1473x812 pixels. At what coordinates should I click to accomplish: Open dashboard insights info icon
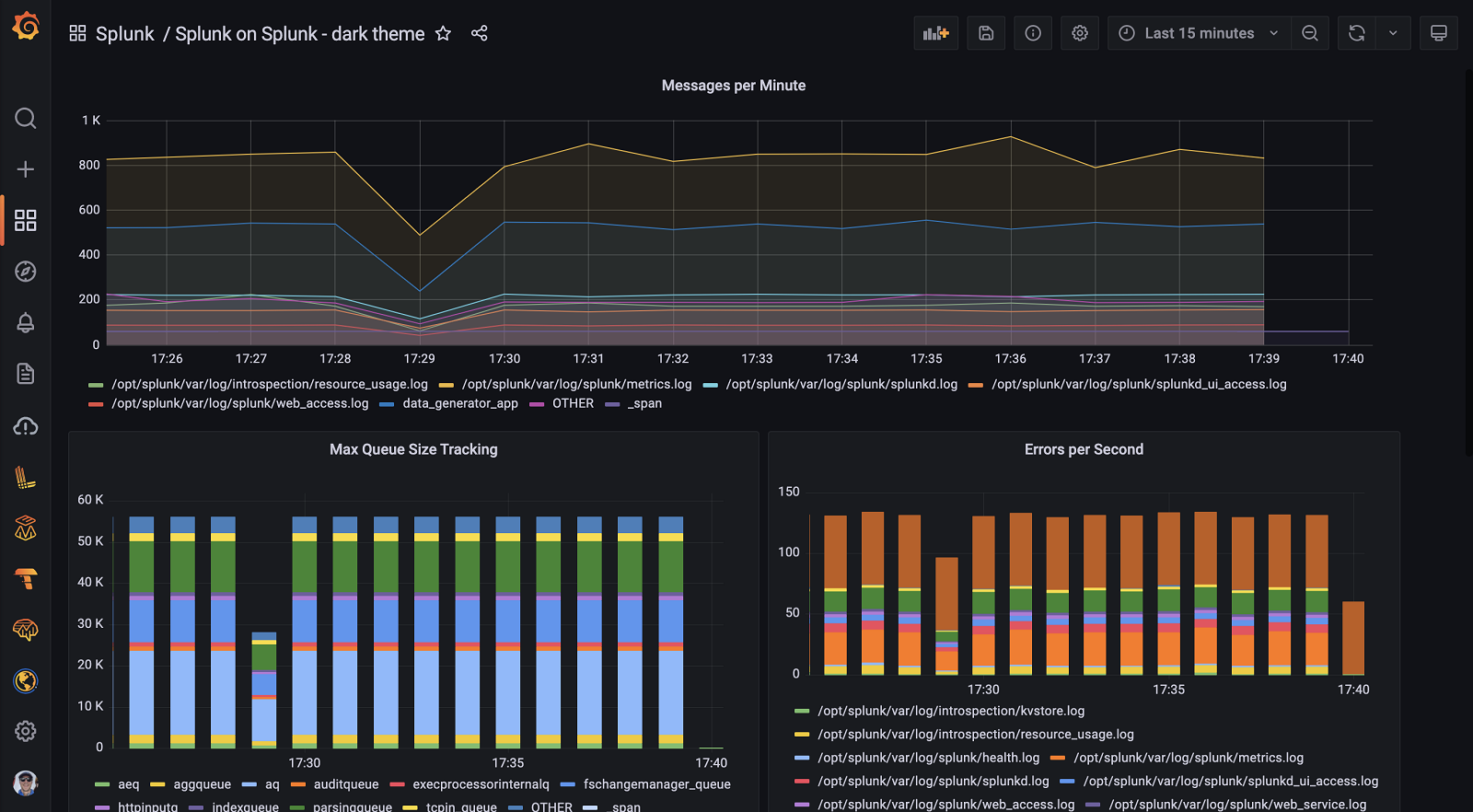(1033, 33)
